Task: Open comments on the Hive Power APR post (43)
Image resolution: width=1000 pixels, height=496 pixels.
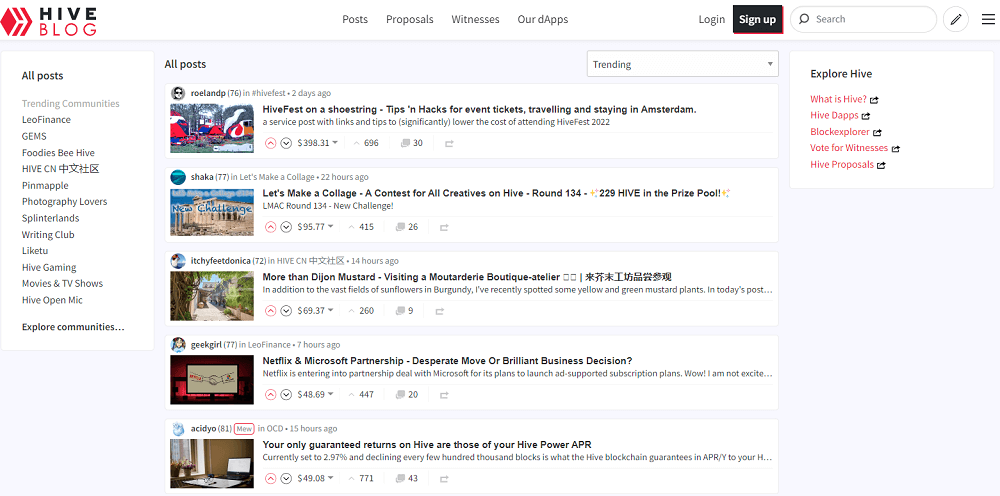Action: click(407, 478)
